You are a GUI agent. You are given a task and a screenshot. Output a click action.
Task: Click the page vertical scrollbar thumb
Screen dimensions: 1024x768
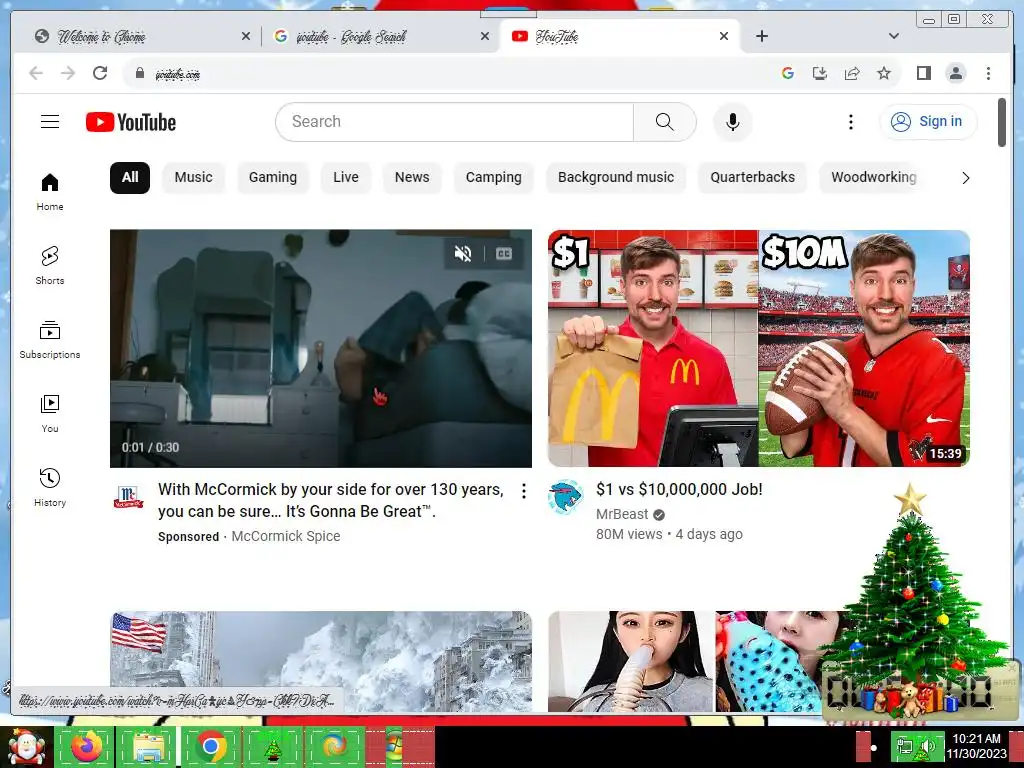(x=1002, y=123)
